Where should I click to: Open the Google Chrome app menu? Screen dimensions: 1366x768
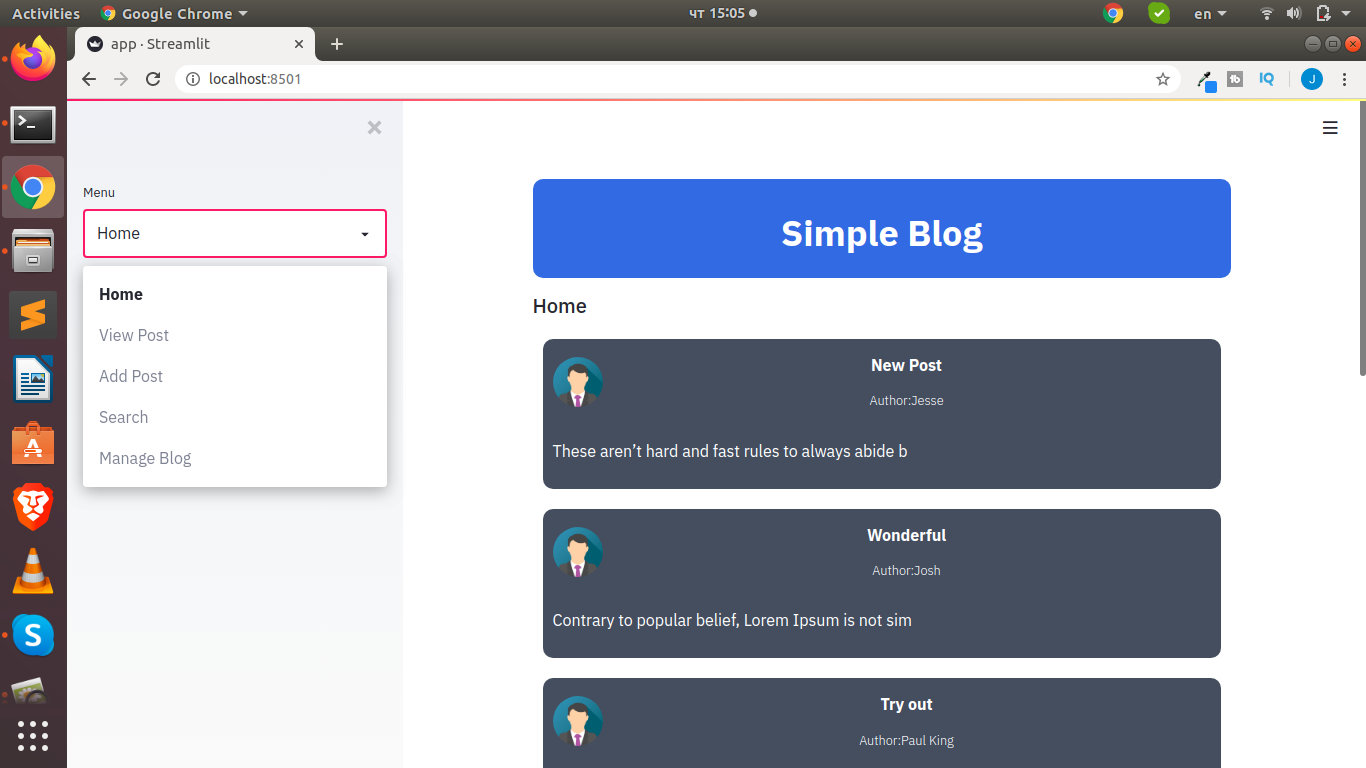coord(175,13)
